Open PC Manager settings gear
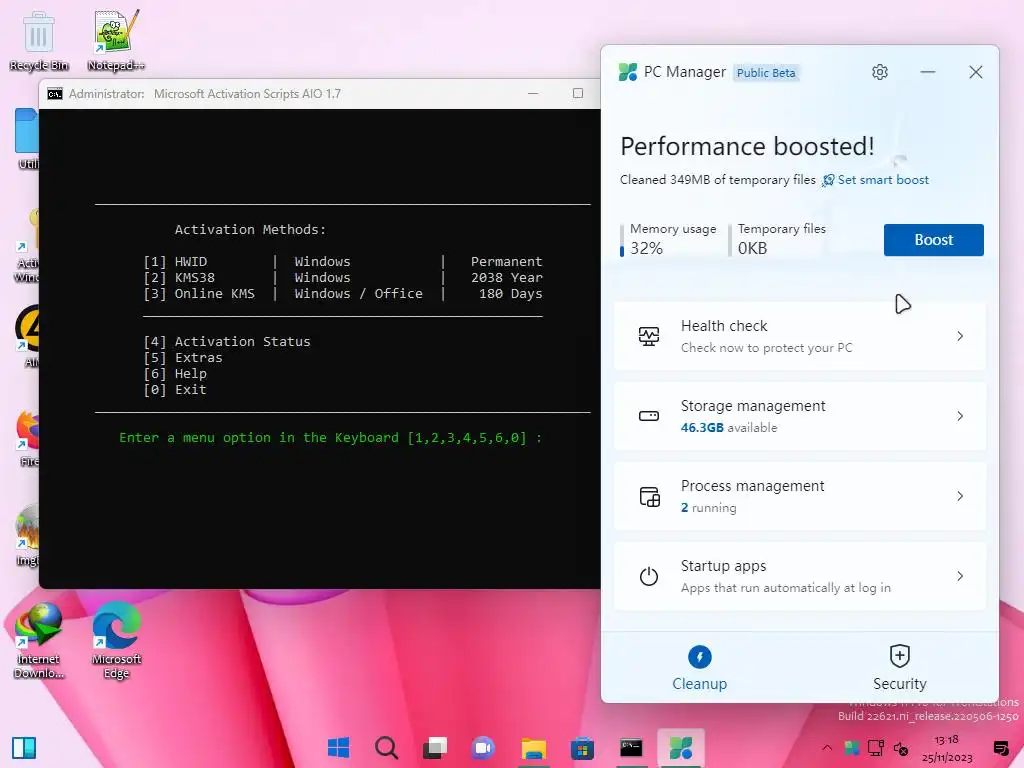The height and width of the screenshot is (768, 1024). pos(880,72)
